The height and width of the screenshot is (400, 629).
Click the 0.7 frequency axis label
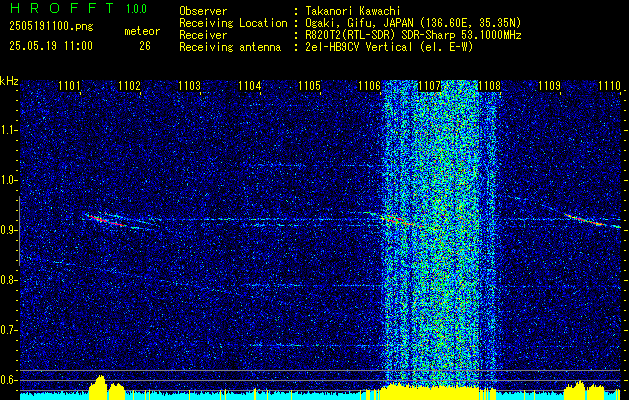click(x=8, y=330)
